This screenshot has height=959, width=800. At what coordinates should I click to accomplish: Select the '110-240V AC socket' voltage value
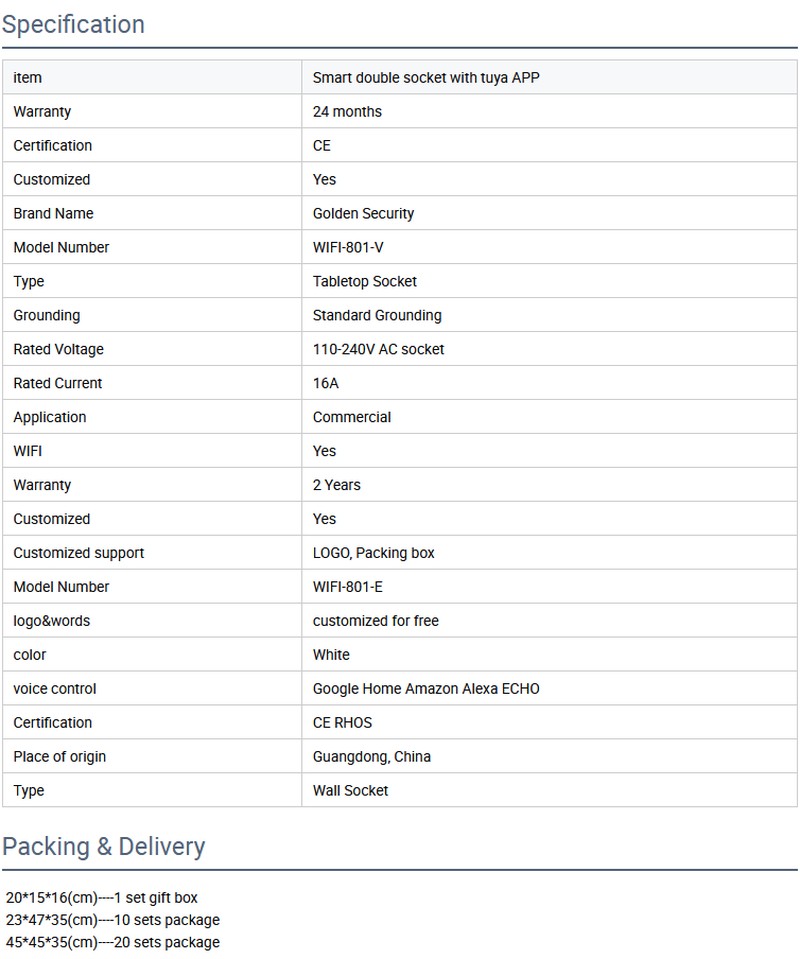click(378, 350)
